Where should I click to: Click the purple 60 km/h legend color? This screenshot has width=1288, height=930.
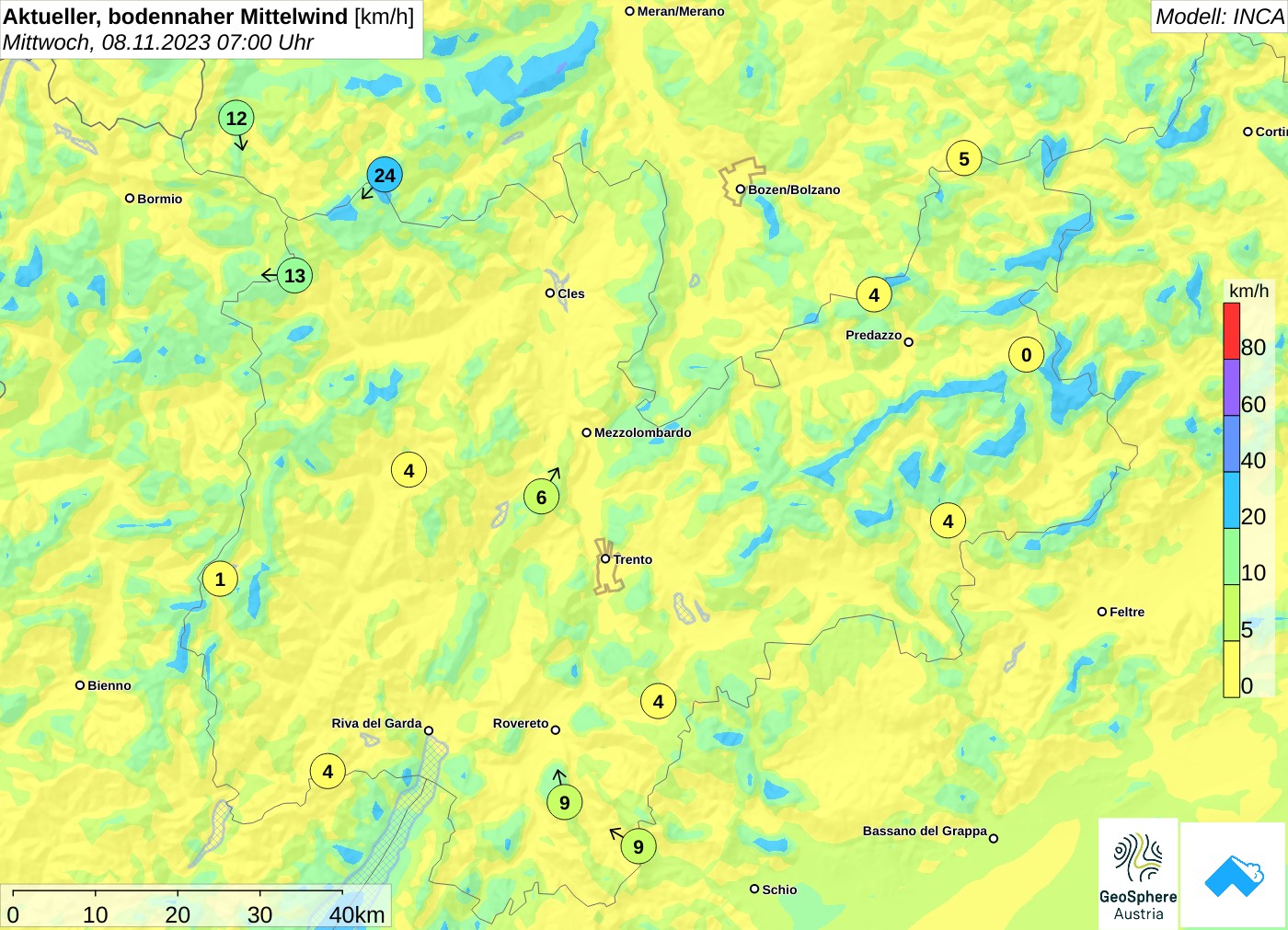pos(1231,387)
